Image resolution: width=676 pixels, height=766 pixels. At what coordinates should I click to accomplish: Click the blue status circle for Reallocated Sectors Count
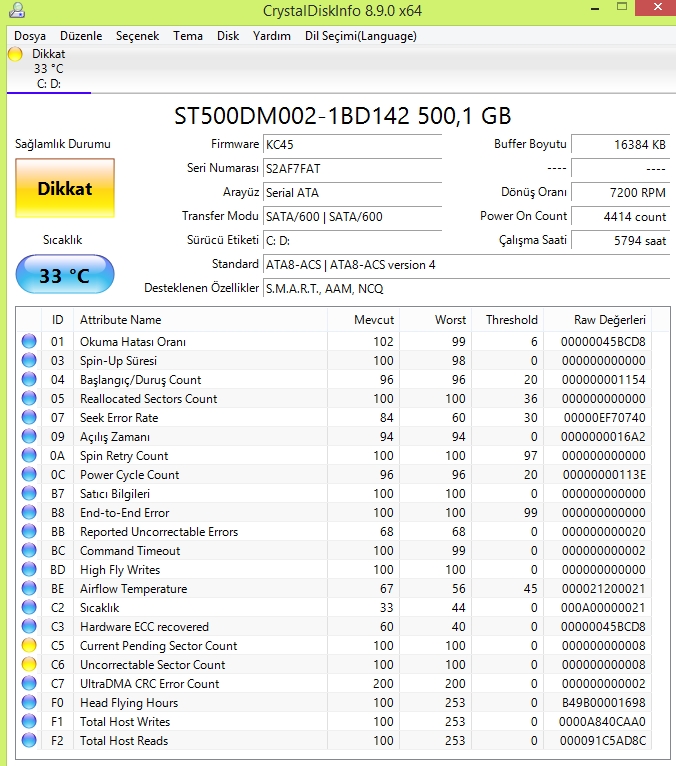pos(28,399)
